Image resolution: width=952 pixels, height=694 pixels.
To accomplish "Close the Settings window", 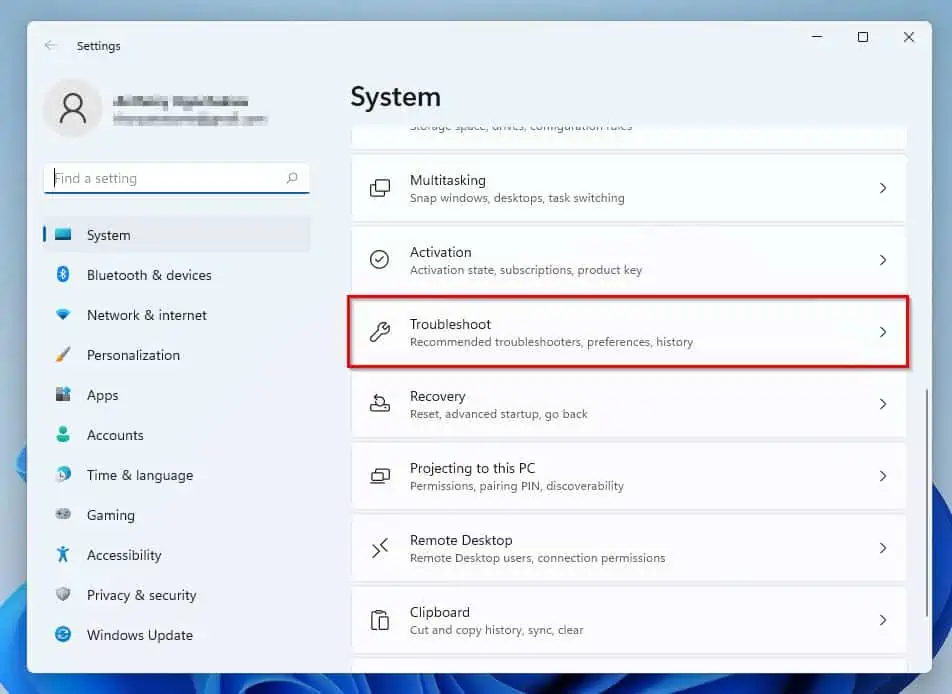I will pyautogui.click(x=909, y=37).
